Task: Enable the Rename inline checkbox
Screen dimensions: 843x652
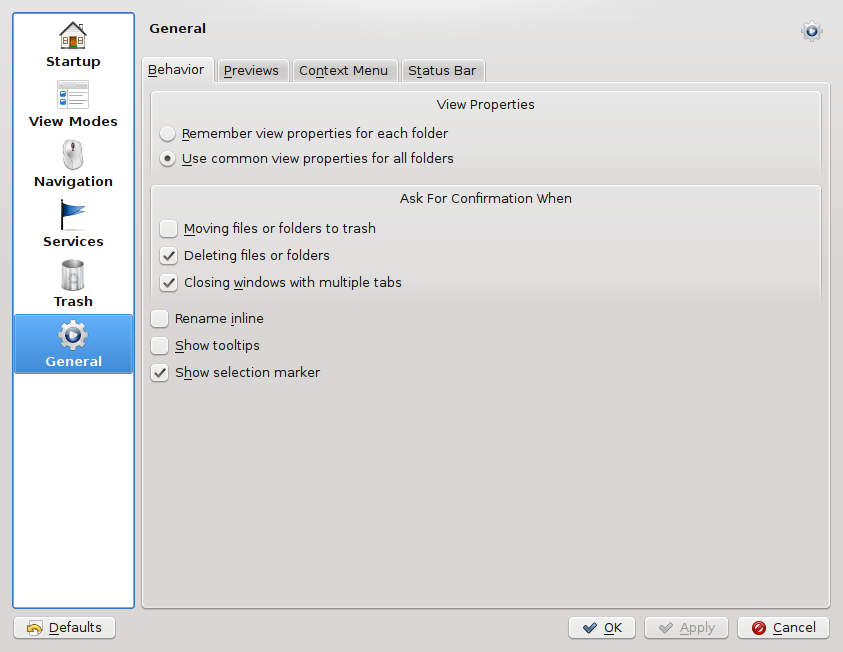Action: click(x=159, y=319)
